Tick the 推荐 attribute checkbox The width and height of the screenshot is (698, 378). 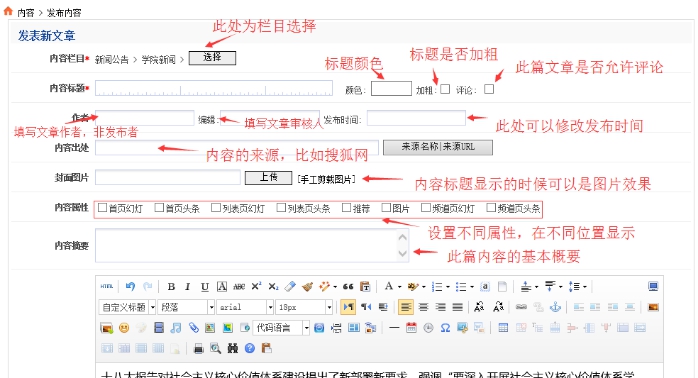346,207
